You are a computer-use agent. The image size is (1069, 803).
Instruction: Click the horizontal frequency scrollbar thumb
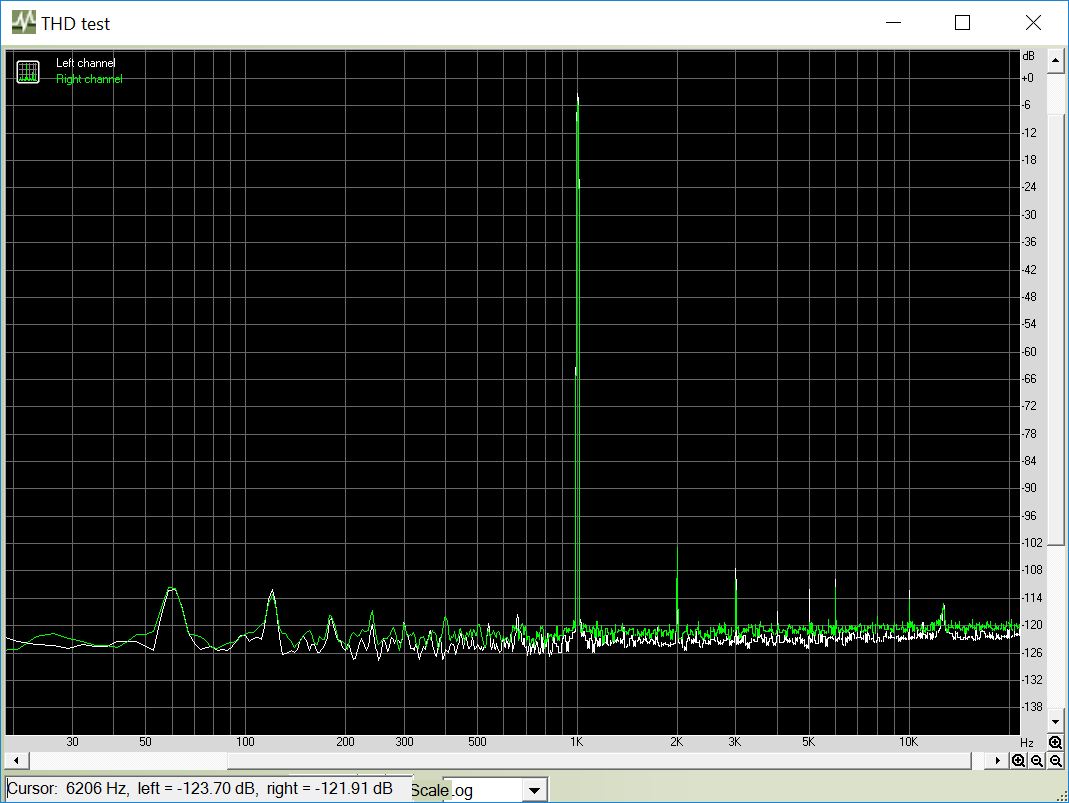pyautogui.click(x=599, y=760)
